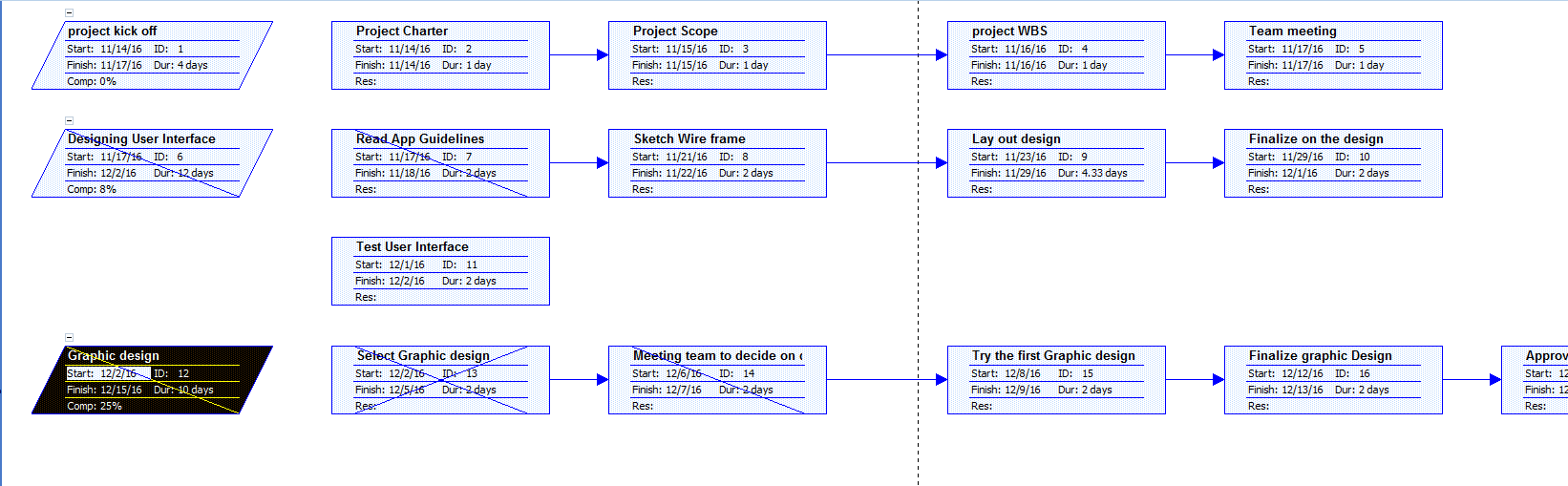Select the 'Meeting team to decide on' node

(x=717, y=380)
